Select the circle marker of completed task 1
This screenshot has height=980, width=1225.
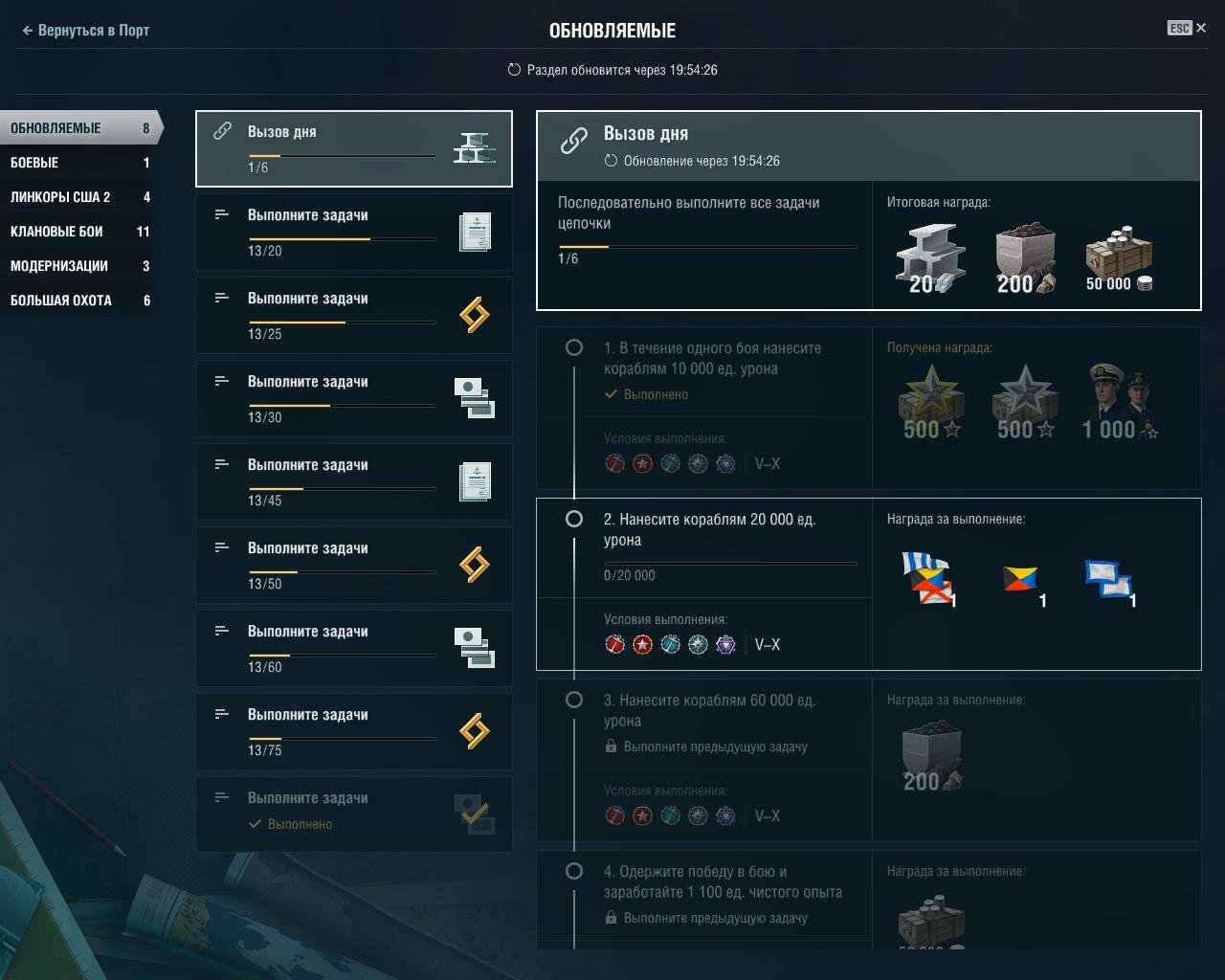click(574, 347)
